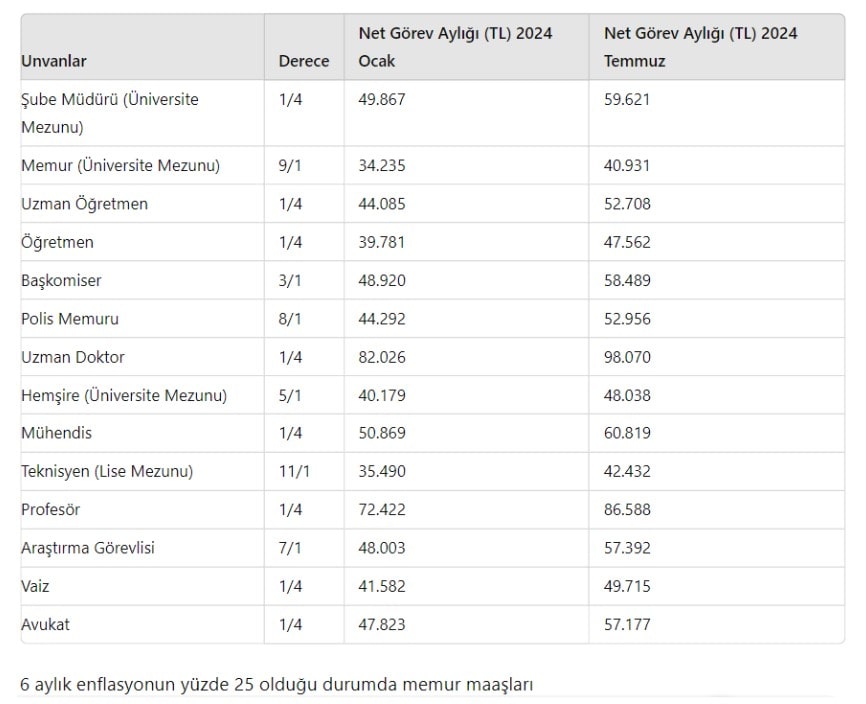Click the Hemşire (Üniversite Mezunu) cell
Screen dimensions: 866x704
124,395
